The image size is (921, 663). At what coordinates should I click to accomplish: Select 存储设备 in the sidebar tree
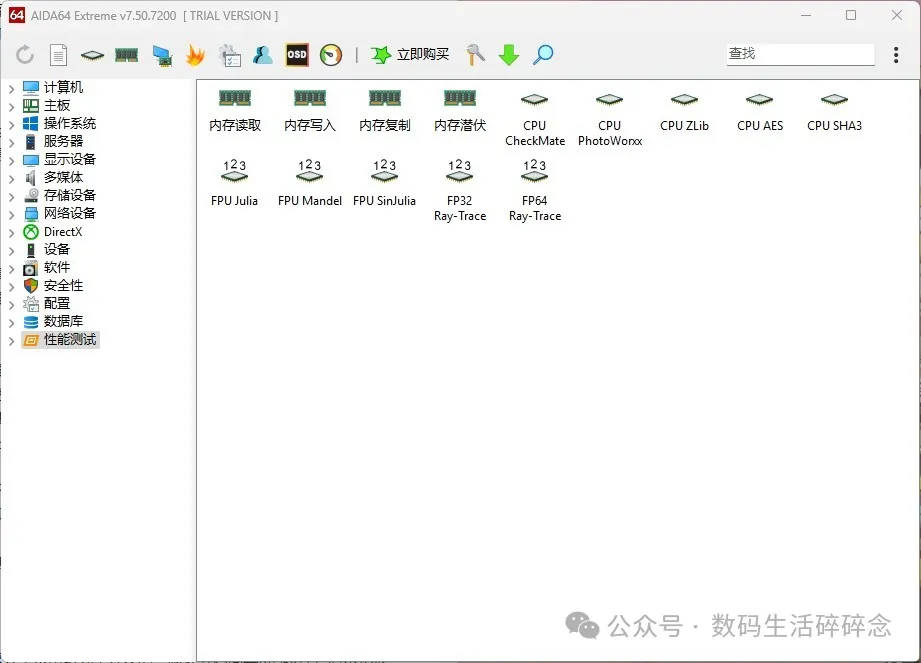pos(59,196)
